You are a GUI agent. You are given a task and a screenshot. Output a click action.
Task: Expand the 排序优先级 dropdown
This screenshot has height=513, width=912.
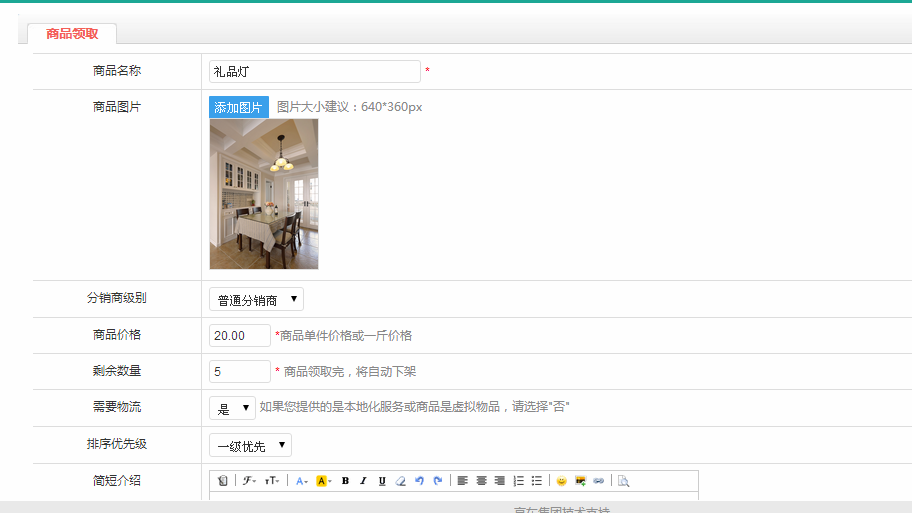pos(250,446)
